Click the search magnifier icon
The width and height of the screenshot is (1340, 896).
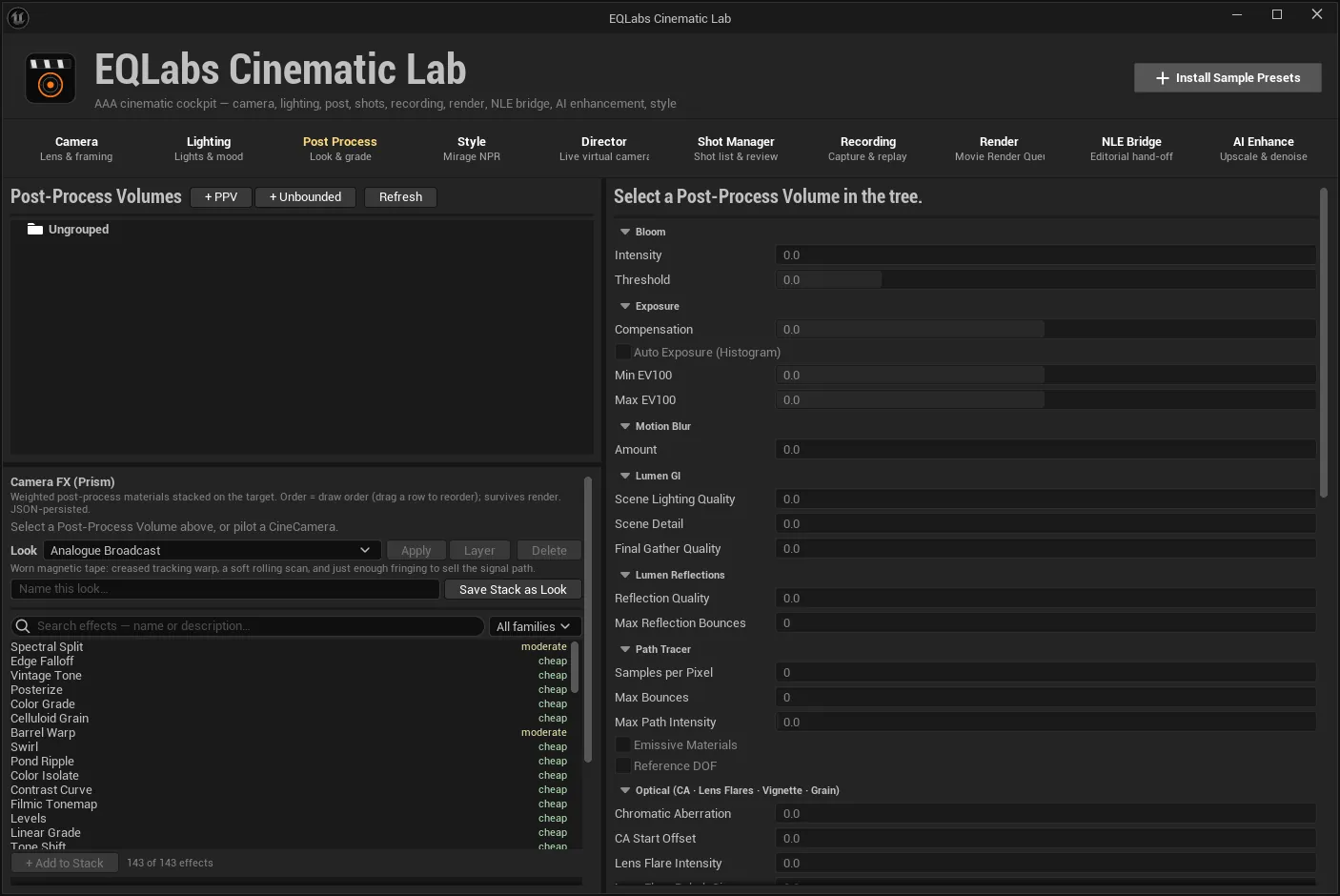pos(23,626)
